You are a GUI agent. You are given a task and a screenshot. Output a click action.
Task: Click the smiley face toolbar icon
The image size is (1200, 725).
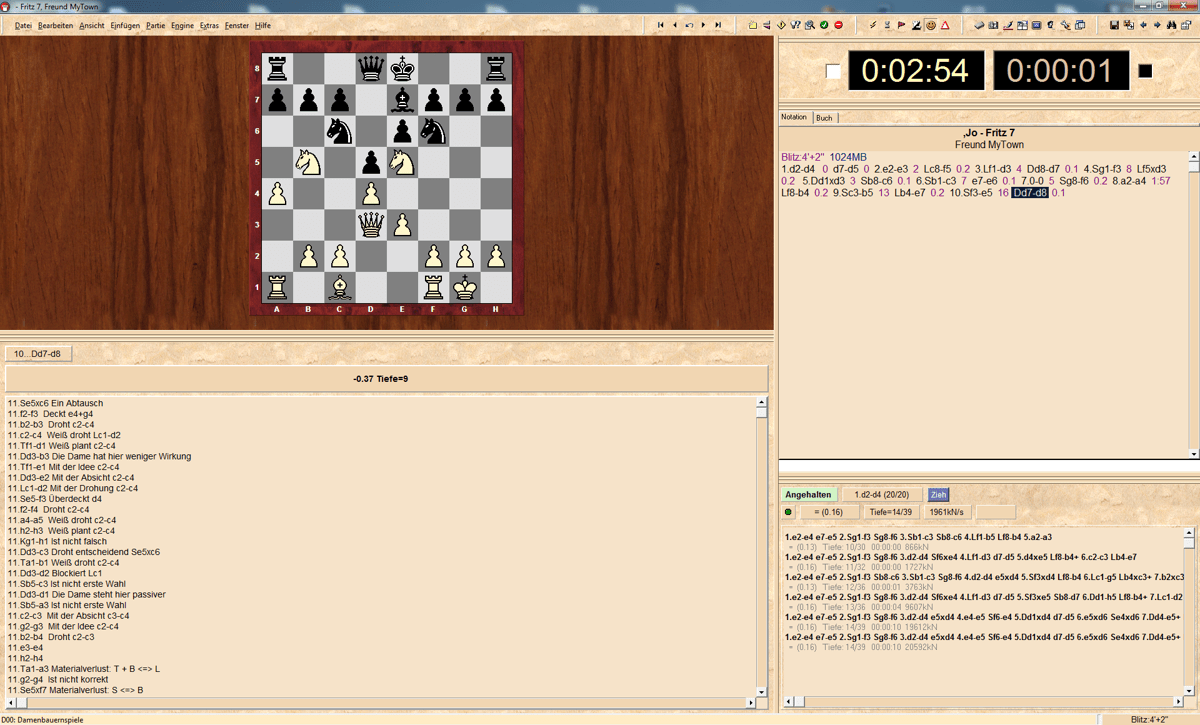coord(930,24)
